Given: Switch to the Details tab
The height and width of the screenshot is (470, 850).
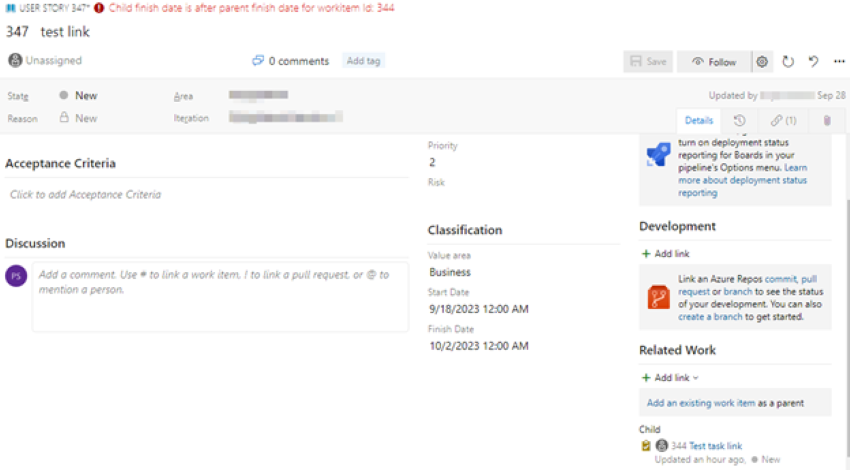Looking at the screenshot, I should (x=698, y=121).
